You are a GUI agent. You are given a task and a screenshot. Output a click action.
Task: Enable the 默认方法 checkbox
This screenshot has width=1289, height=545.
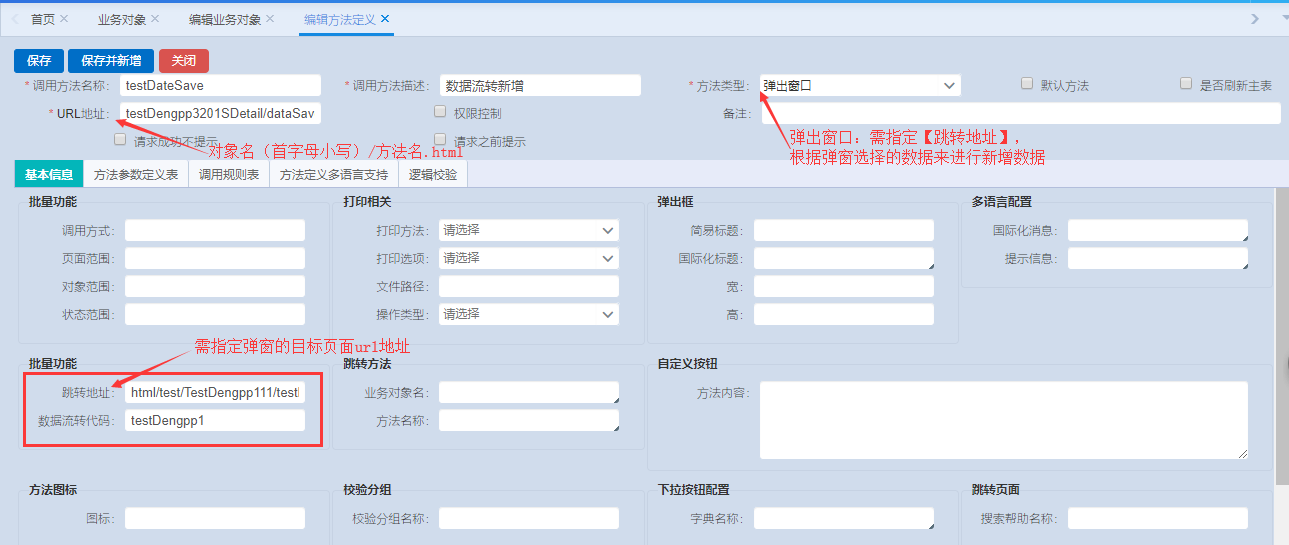(x=1027, y=84)
